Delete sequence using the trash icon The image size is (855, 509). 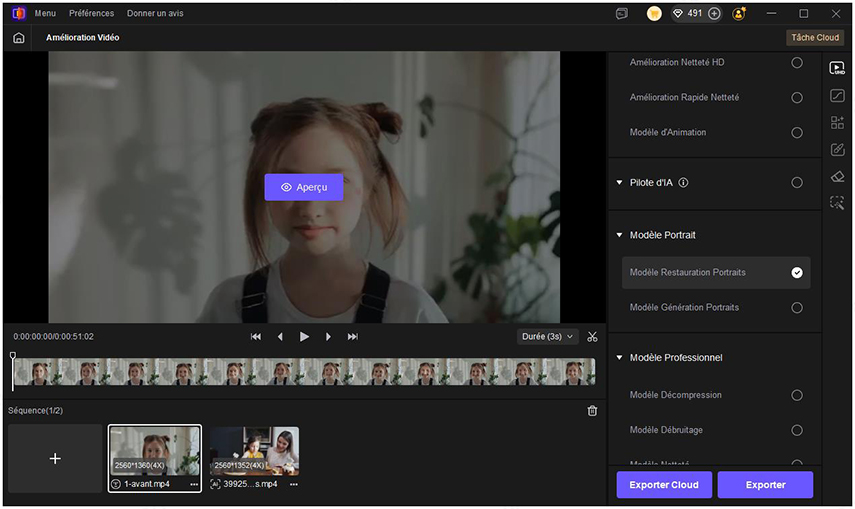(x=592, y=411)
